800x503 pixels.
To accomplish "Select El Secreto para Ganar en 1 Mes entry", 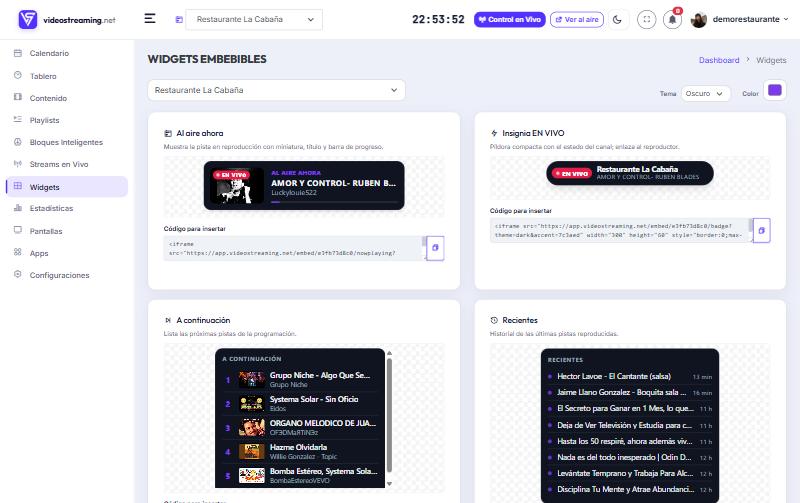I will coord(630,409).
